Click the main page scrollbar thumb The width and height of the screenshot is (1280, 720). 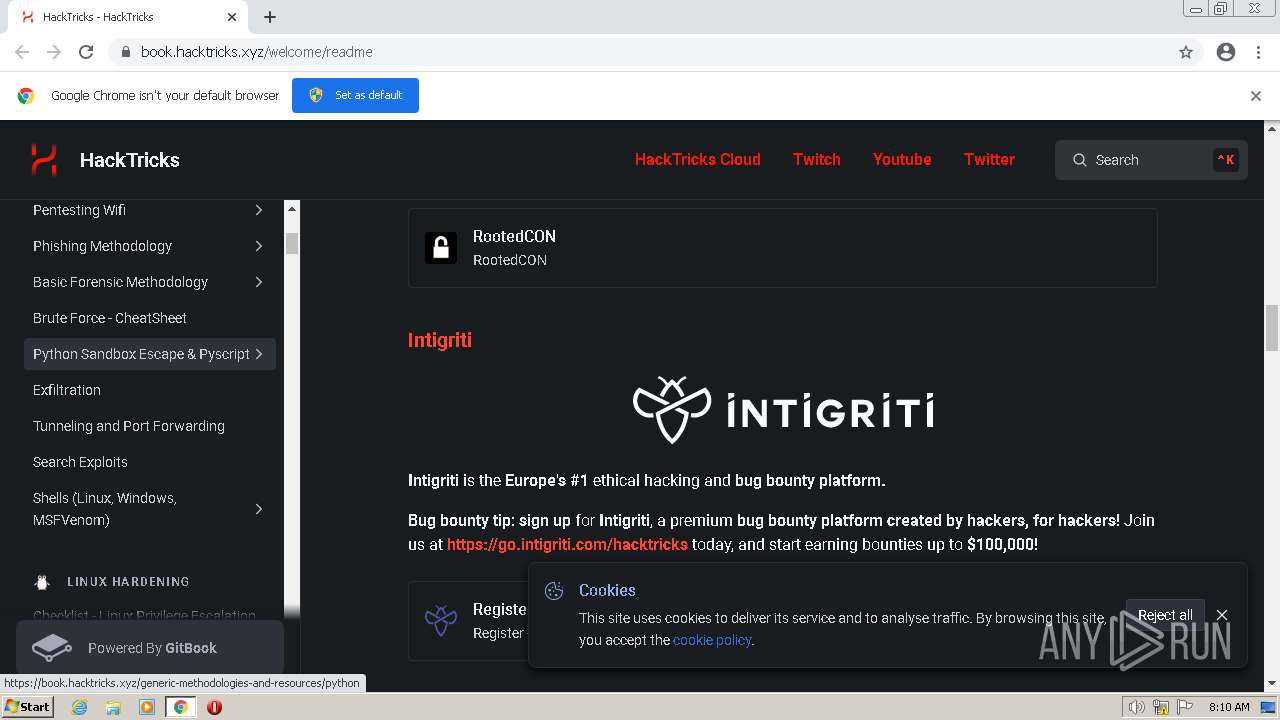(x=1272, y=328)
